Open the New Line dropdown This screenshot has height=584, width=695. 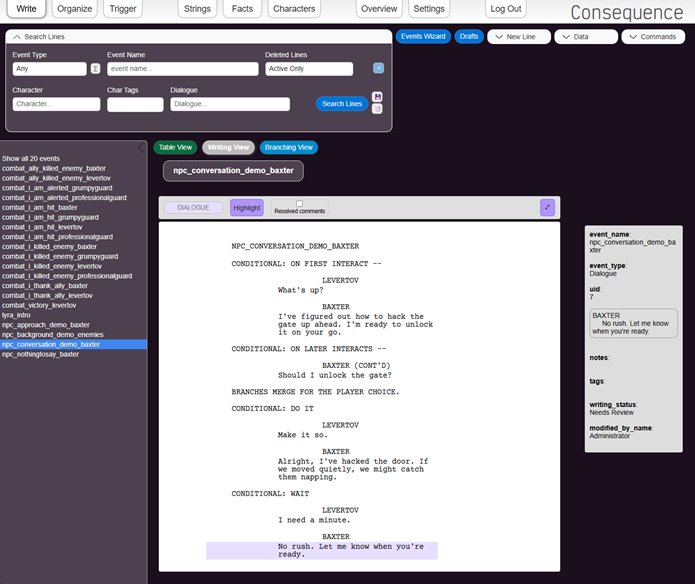tap(519, 37)
